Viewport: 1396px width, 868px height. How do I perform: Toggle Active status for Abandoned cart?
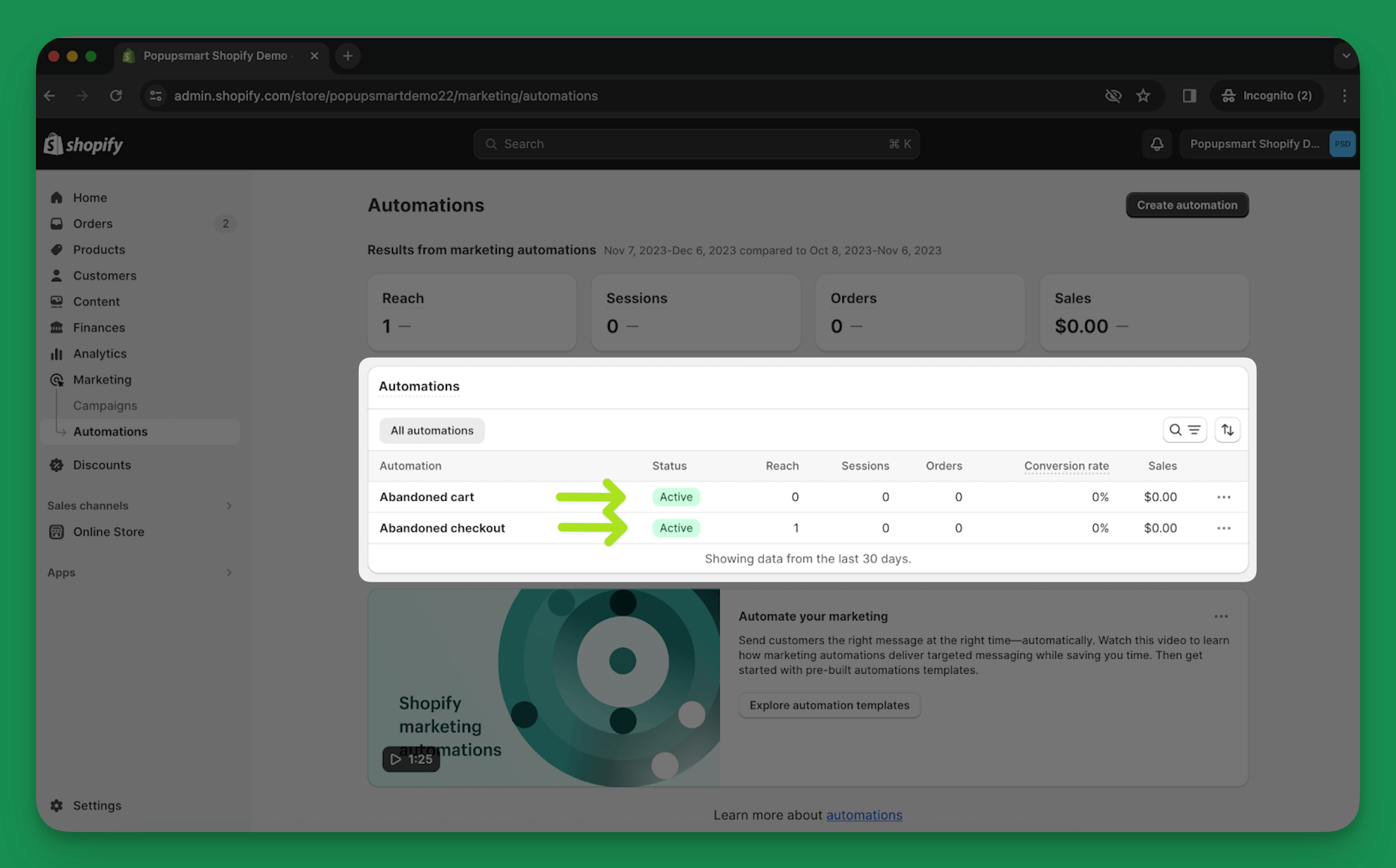pos(675,496)
